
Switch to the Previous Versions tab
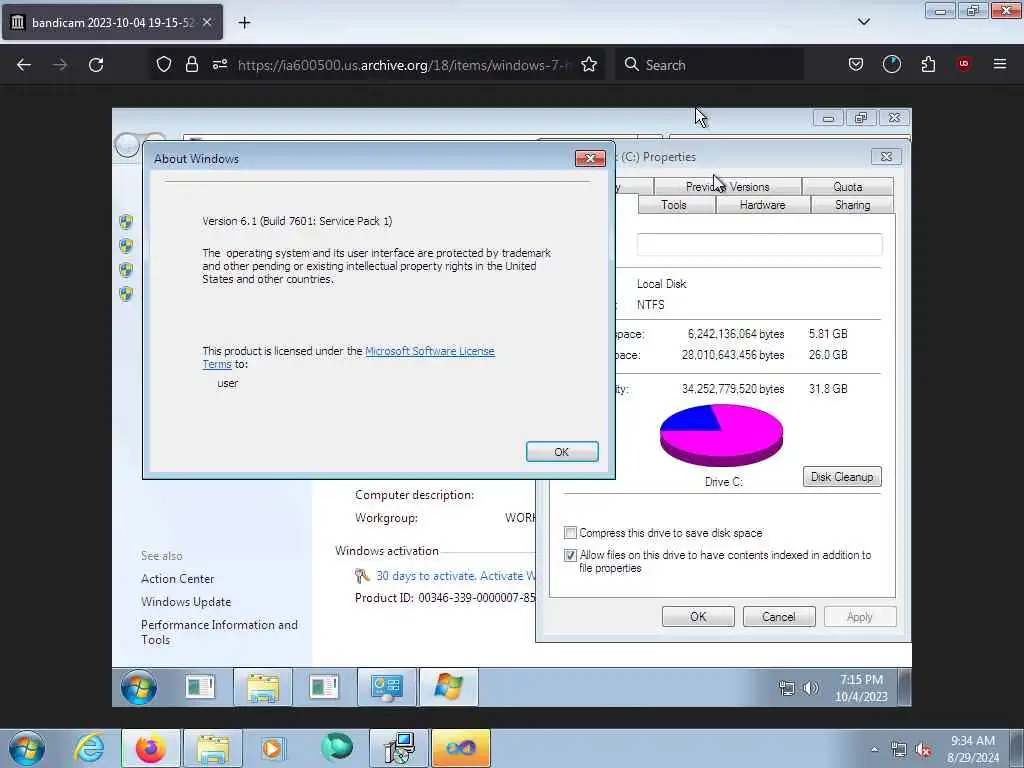[x=727, y=187]
